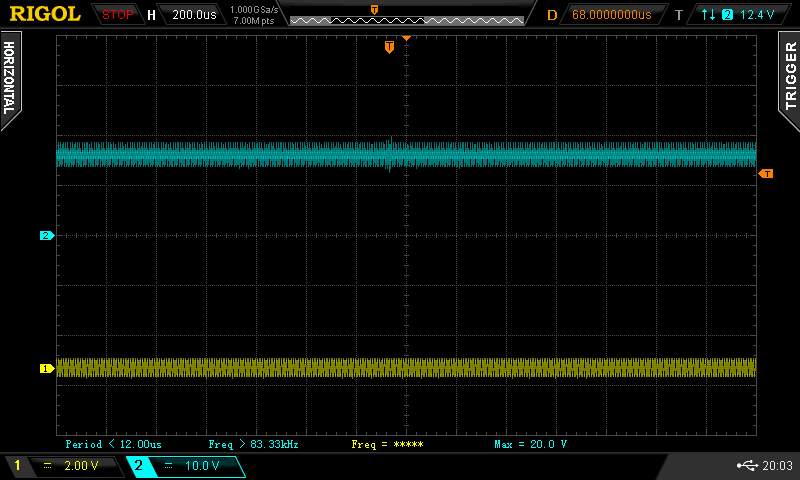Click the waveform memory overview bar
Viewport: 800px width, 480px height.
point(406,19)
